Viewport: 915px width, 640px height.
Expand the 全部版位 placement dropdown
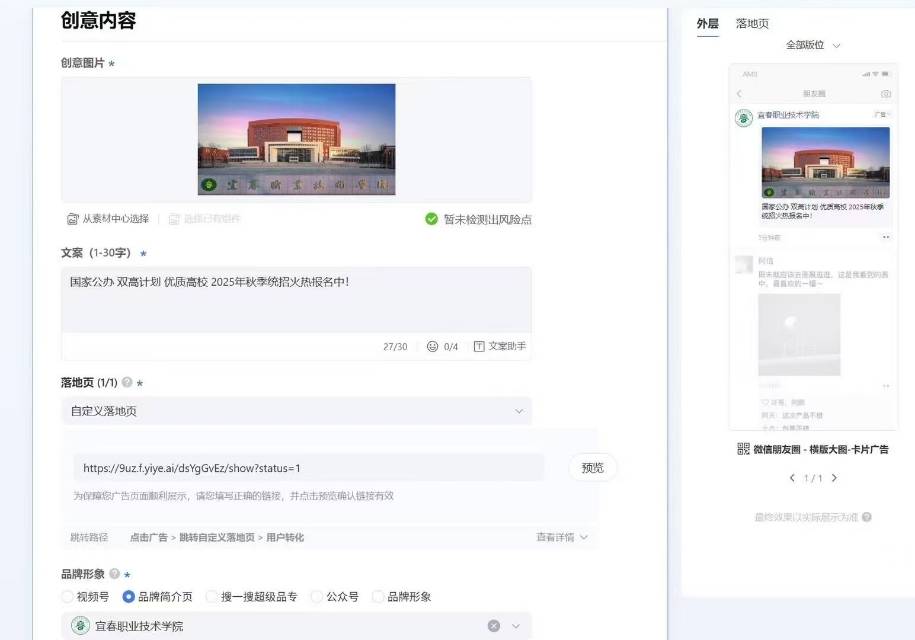813,45
